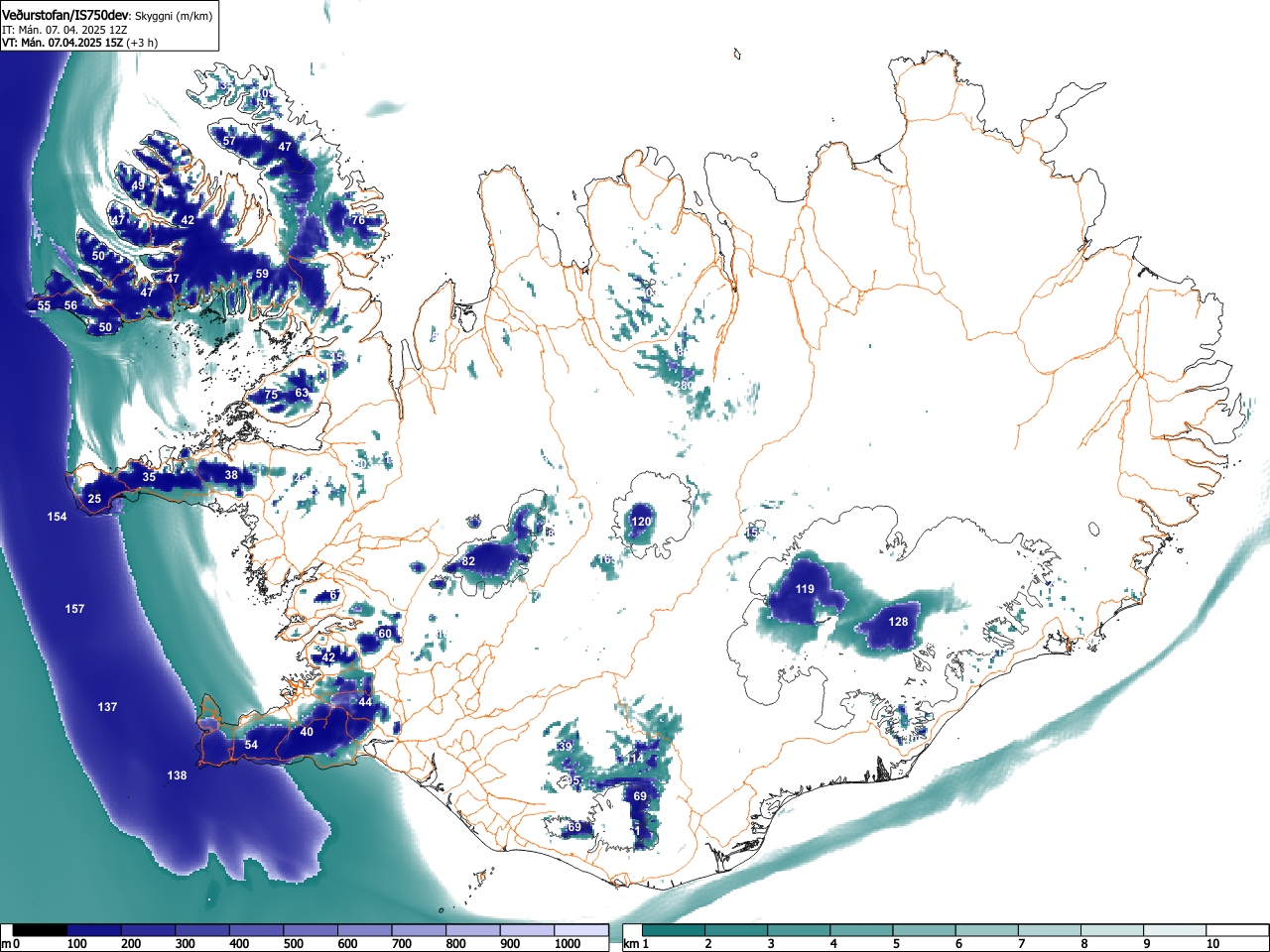The height and width of the screenshot is (952, 1270).
Task: Click the 55 value at westernmost tip
Action: 44,305
